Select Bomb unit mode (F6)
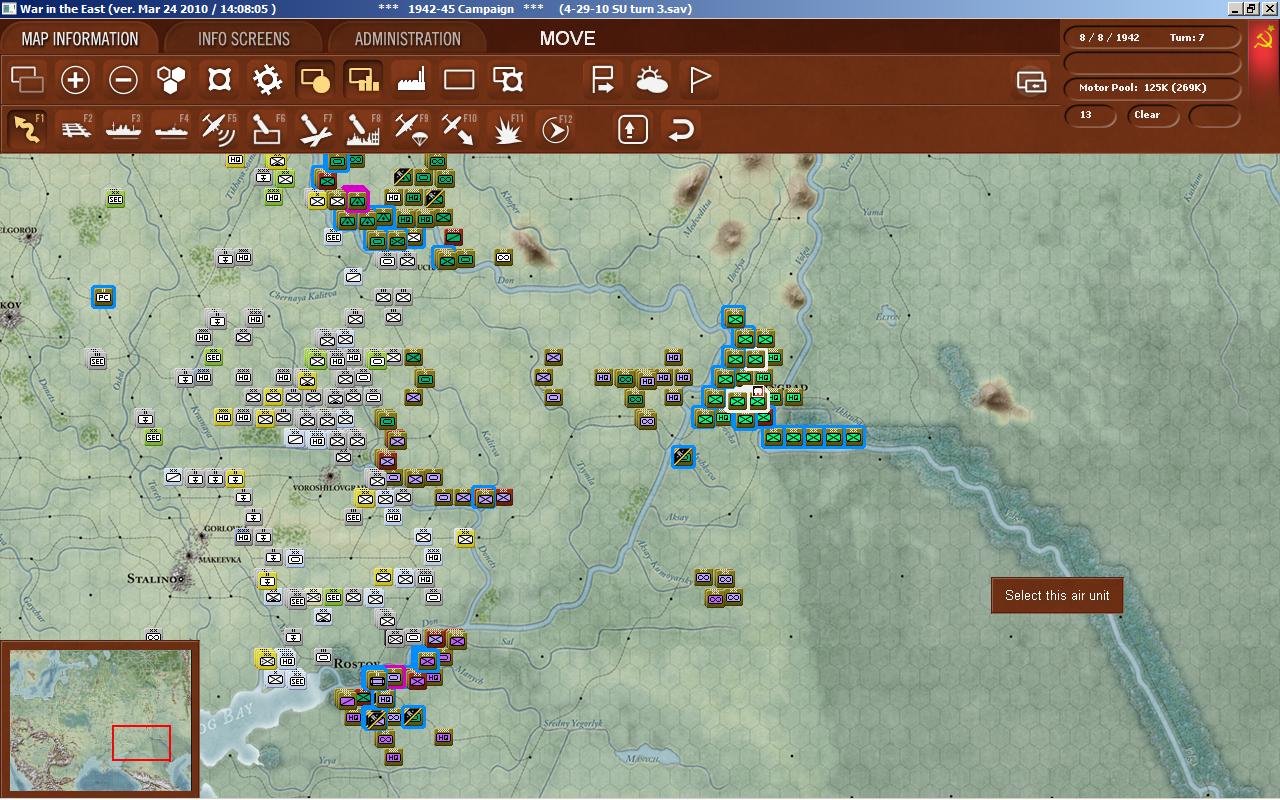The height and width of the screenshot is (800, 1280). [x=267, y=129]
